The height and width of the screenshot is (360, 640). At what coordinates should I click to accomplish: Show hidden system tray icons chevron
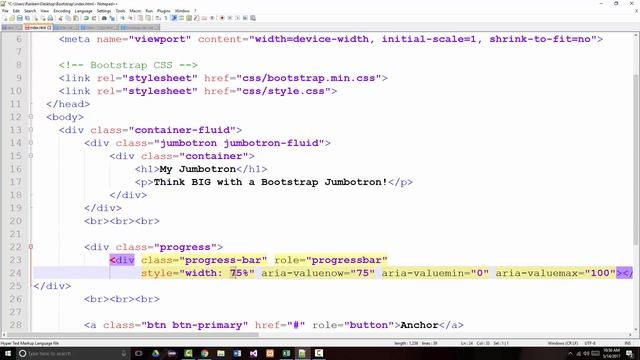570,353
